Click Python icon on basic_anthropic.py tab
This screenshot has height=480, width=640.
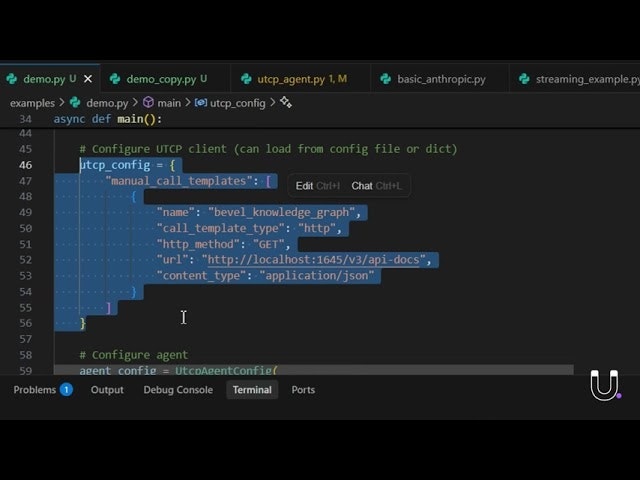(x=386, y=79)
